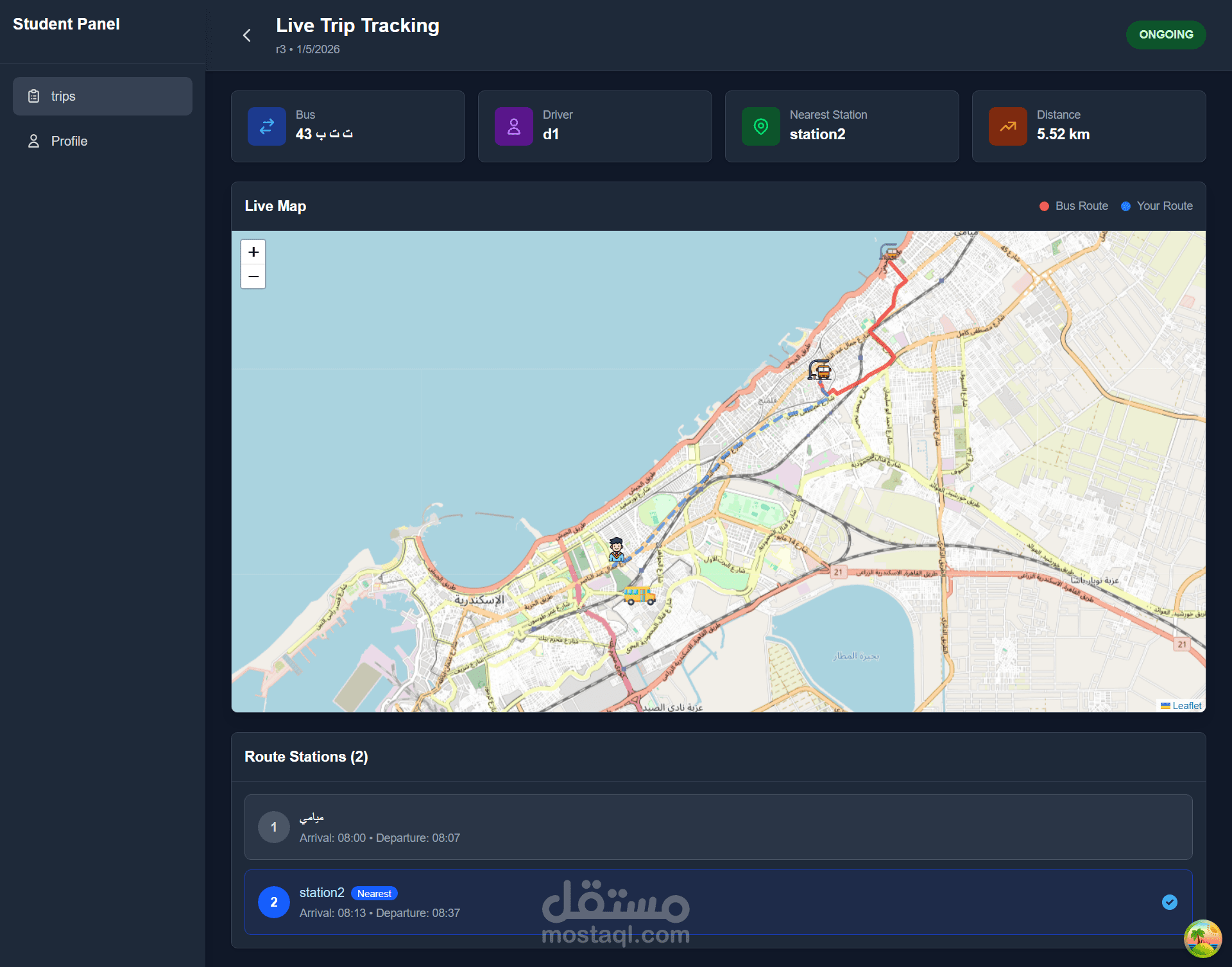Click the purple driver person icon
1232x967 pixels.
(x=514, y=126)
